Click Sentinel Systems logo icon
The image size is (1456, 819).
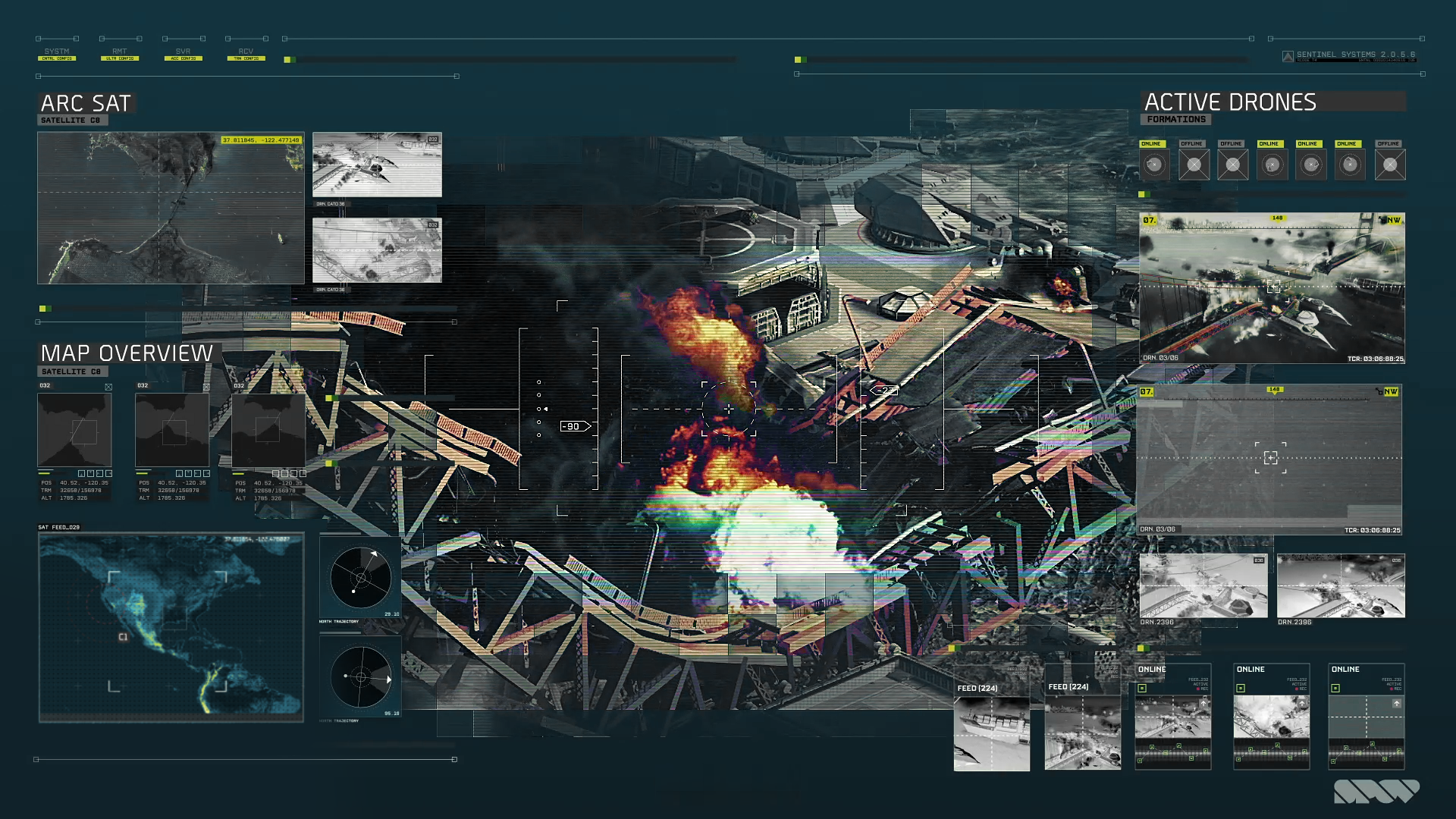(1288, 56)
